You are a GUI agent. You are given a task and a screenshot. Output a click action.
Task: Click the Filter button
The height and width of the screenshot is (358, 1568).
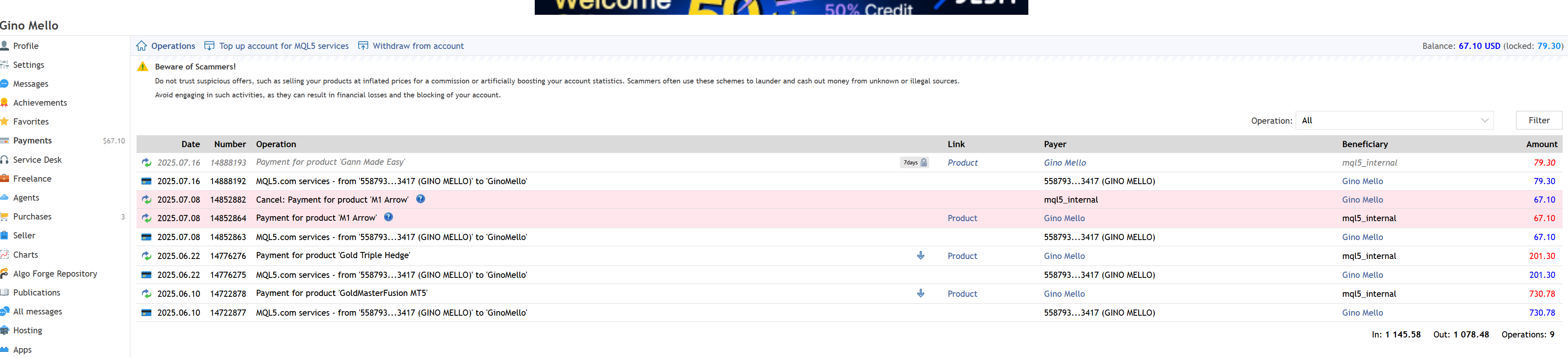point(1539,120)
